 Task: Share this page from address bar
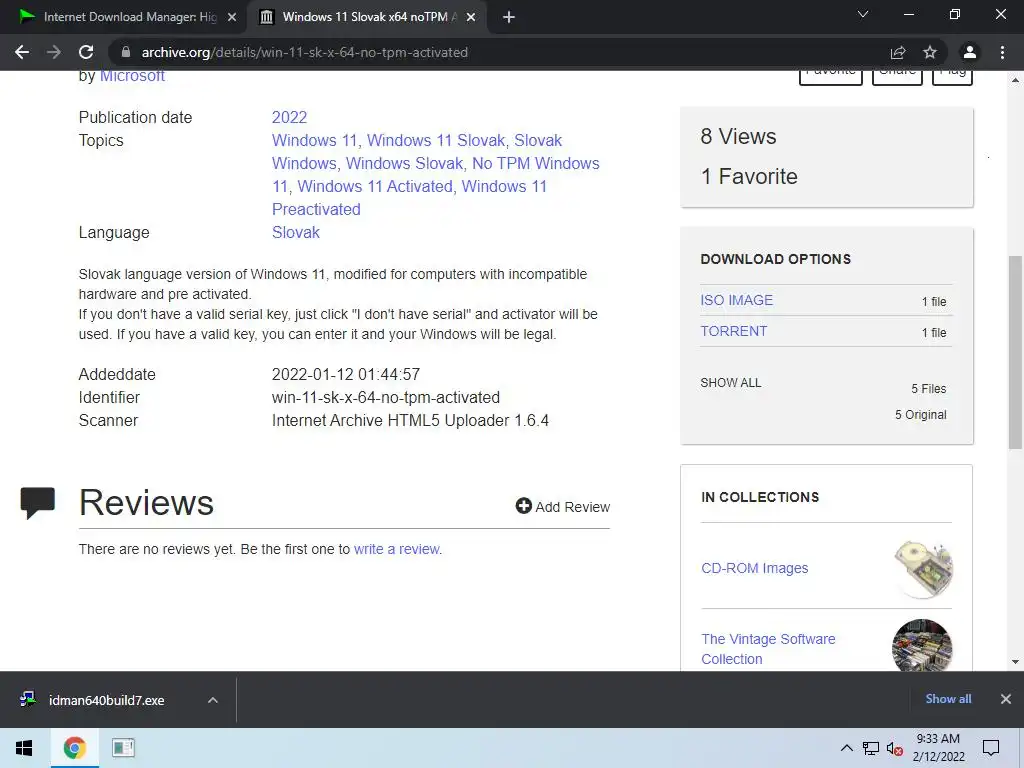click(x=898, y=52)
